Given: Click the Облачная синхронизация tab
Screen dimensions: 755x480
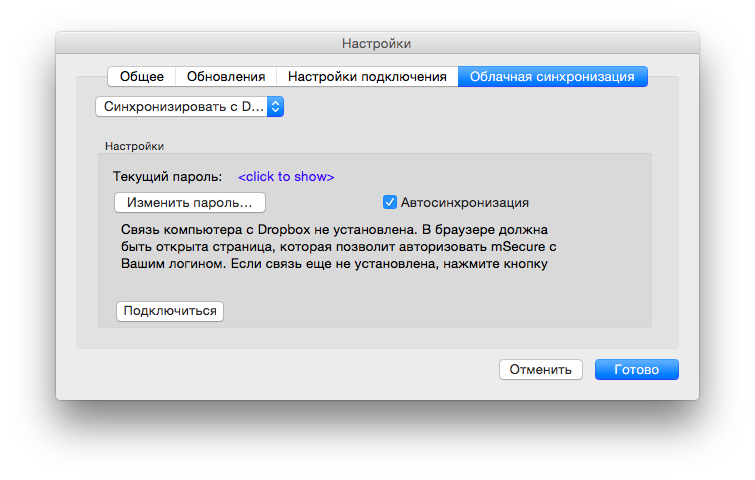Looking at the screenshot, I should pos(552,76).
